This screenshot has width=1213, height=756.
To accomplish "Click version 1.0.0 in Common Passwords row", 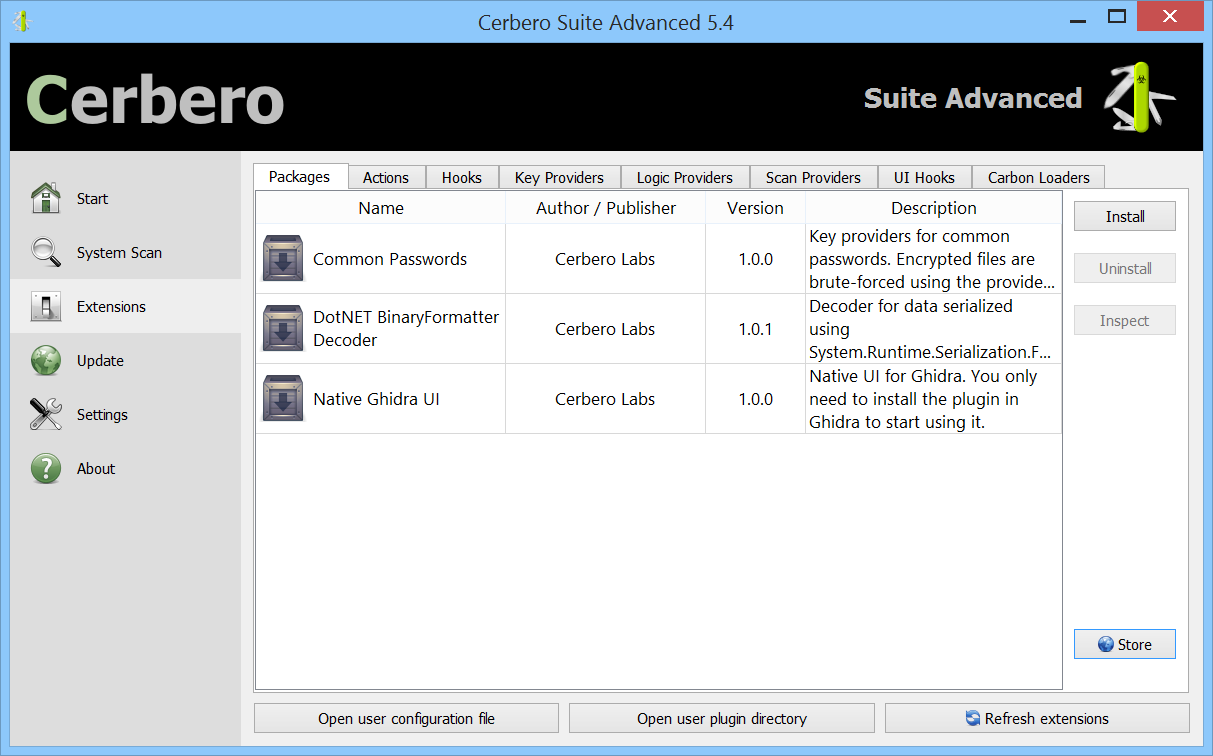I will coord(756,259).
